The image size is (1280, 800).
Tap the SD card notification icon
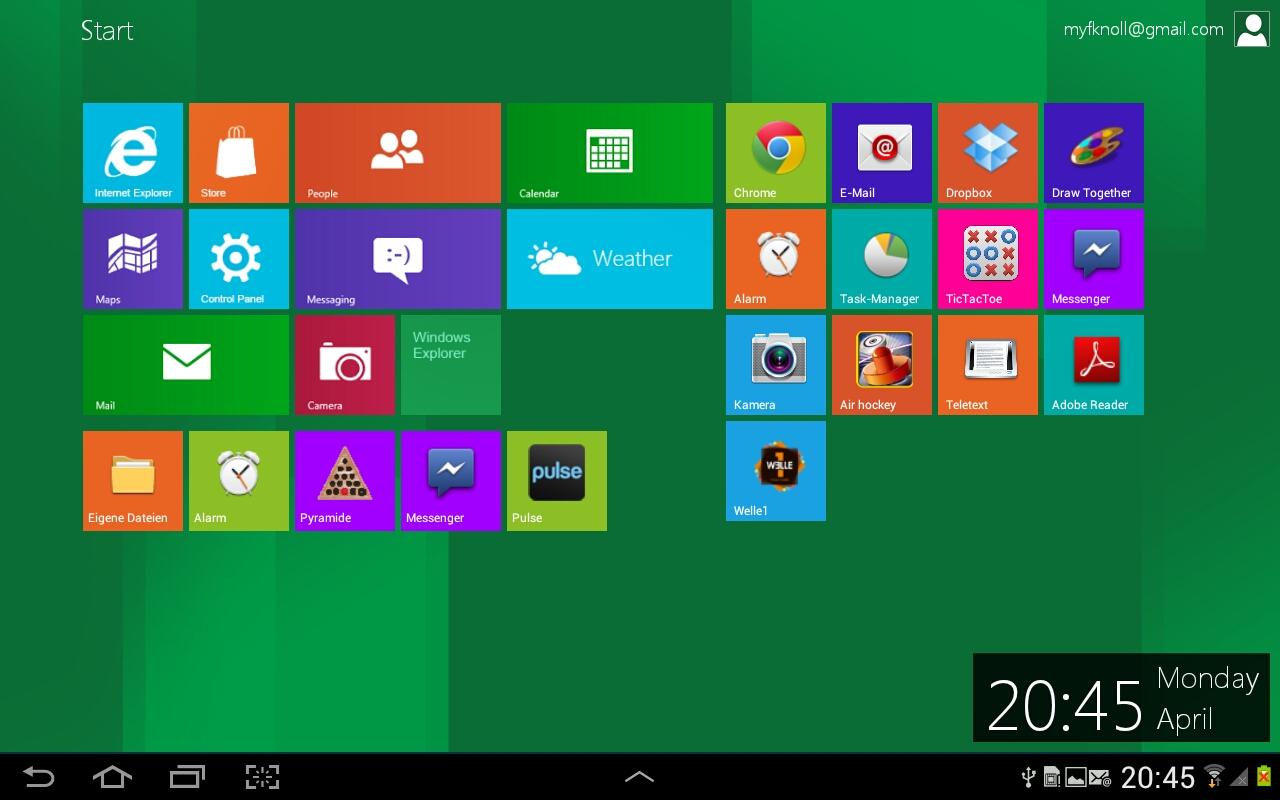tap(1052, 777)
